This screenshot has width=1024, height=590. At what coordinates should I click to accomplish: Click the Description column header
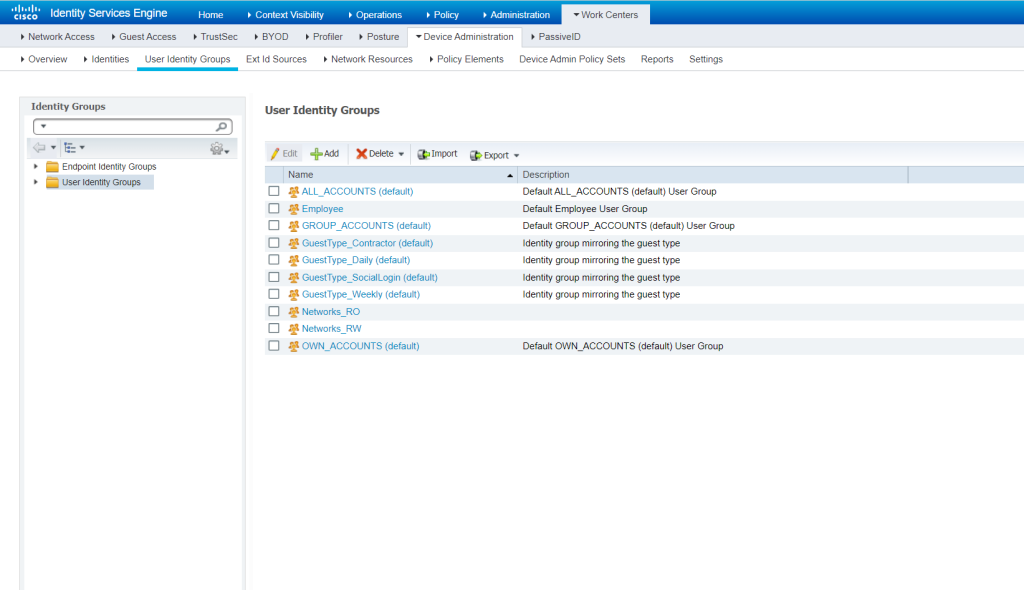pyautogui.click(x=712, y=174)
